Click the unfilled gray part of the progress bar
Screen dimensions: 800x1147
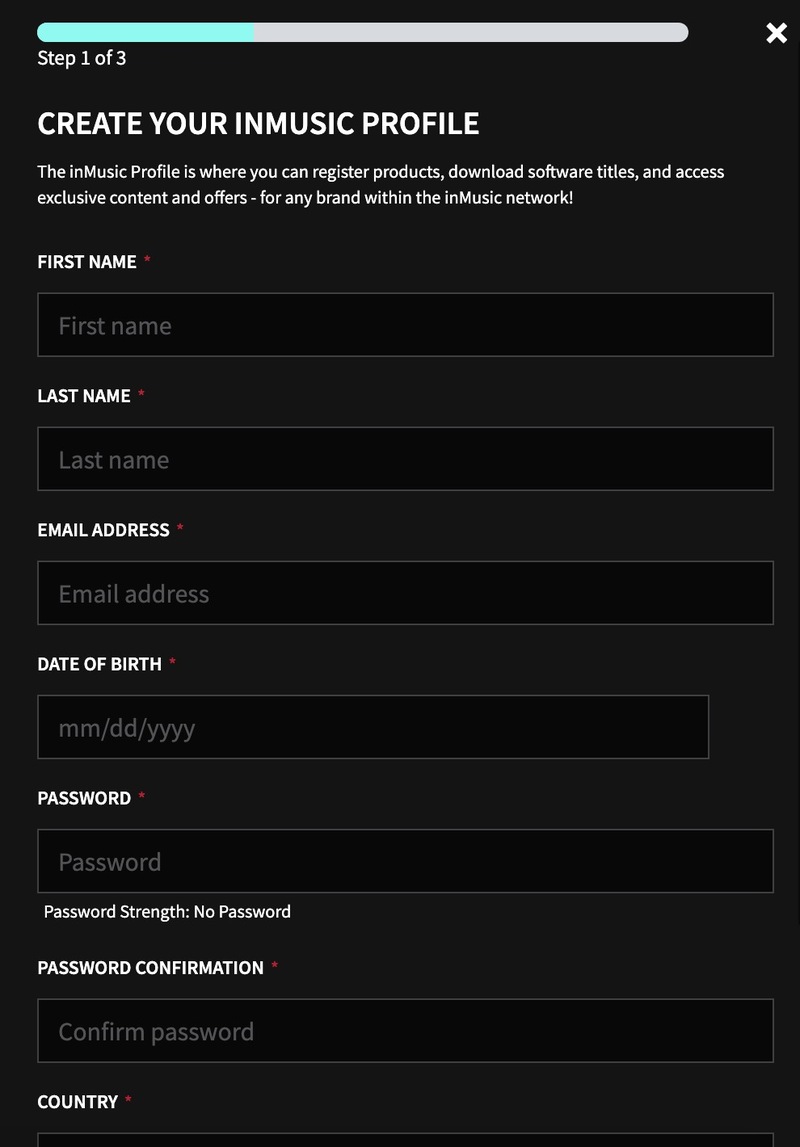(x=470, y=32)
